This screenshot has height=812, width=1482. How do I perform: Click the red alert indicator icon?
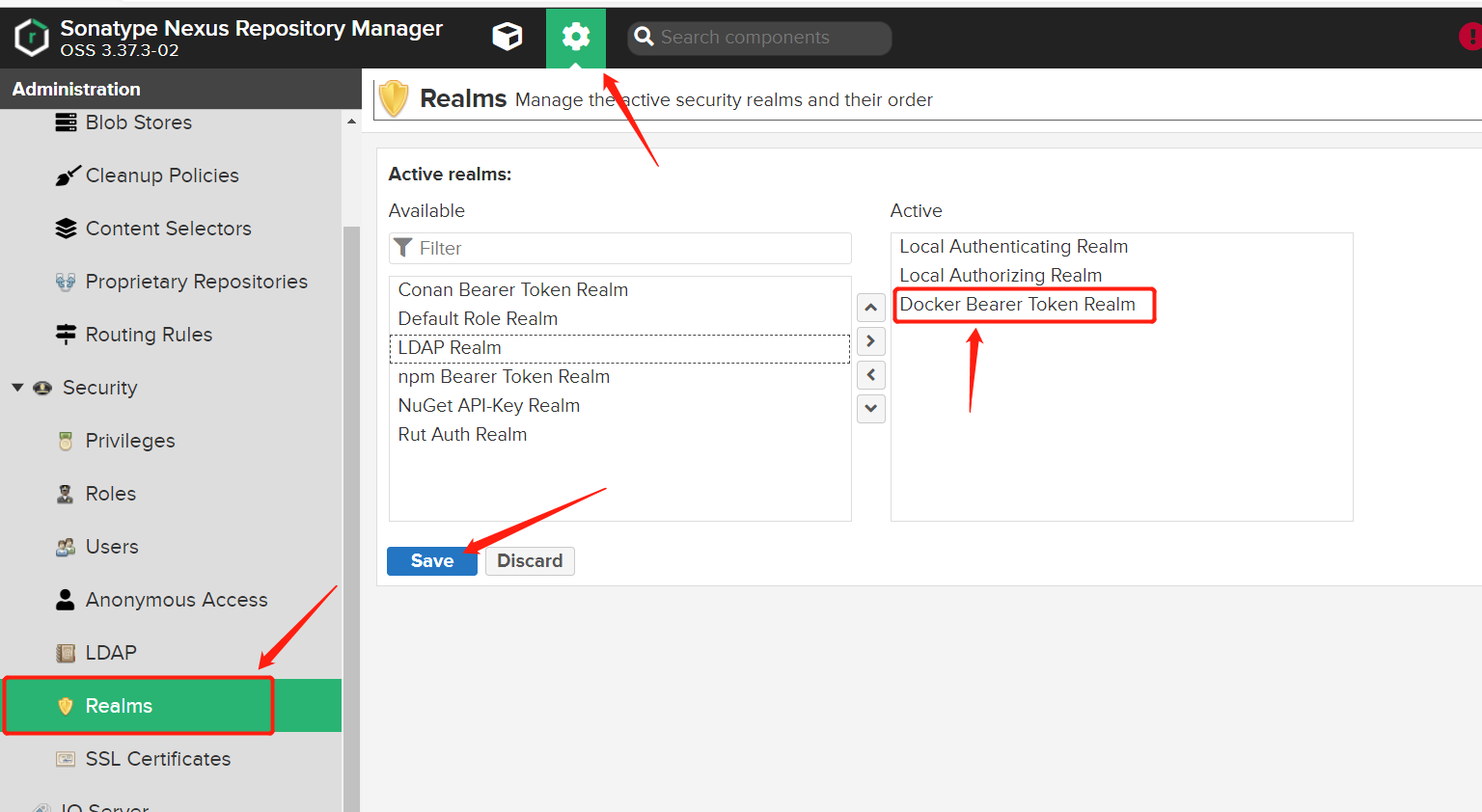pos(1470,37)
